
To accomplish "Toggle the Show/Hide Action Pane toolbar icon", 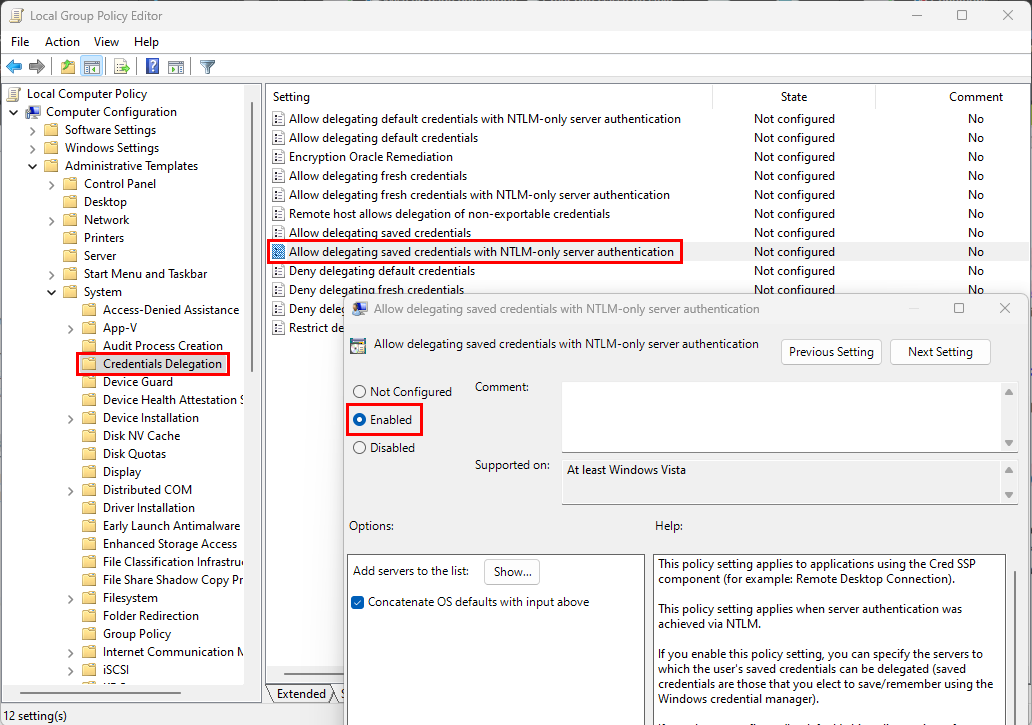I will [176, 66].
